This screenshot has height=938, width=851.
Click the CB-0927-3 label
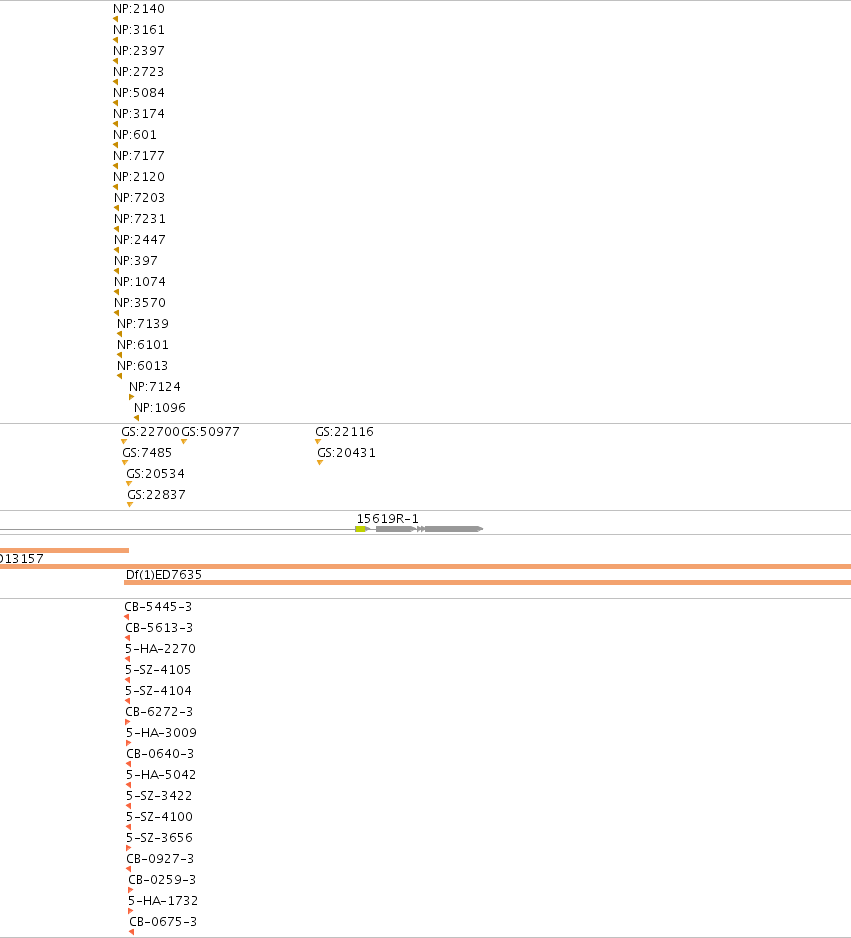point(160,858)
